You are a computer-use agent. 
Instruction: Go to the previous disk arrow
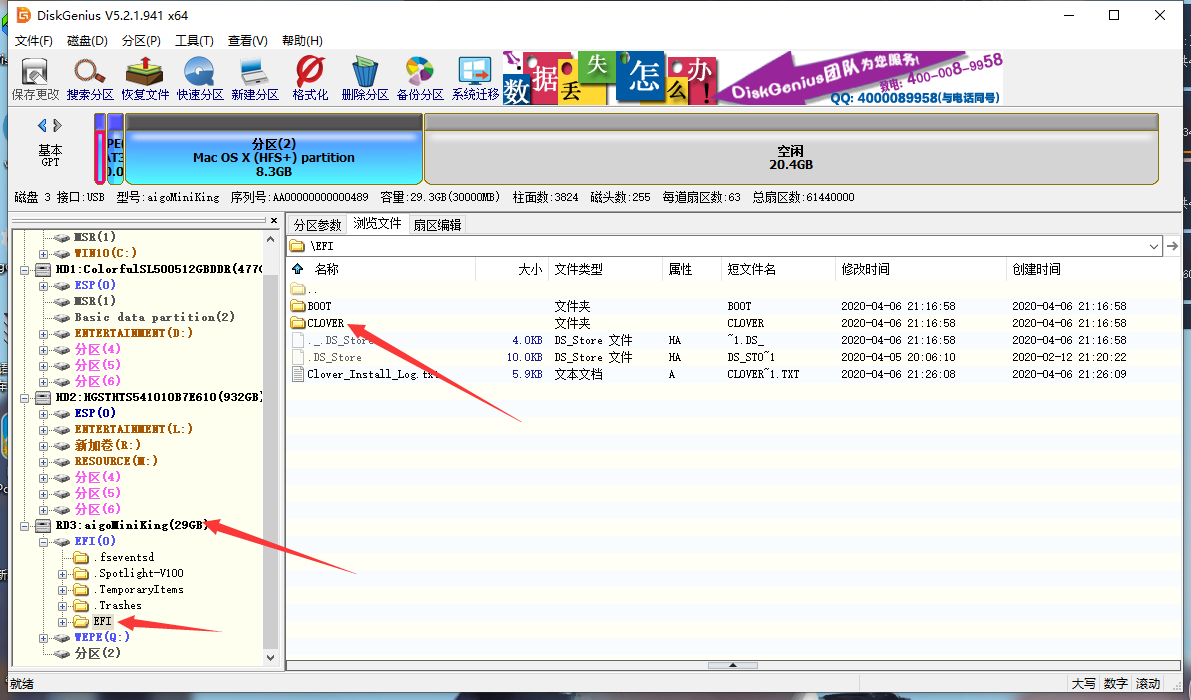pos(43,125)
